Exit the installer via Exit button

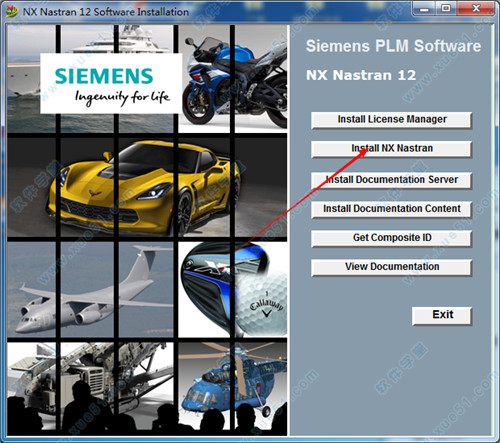pyautogui.click(x=442, y=316)
